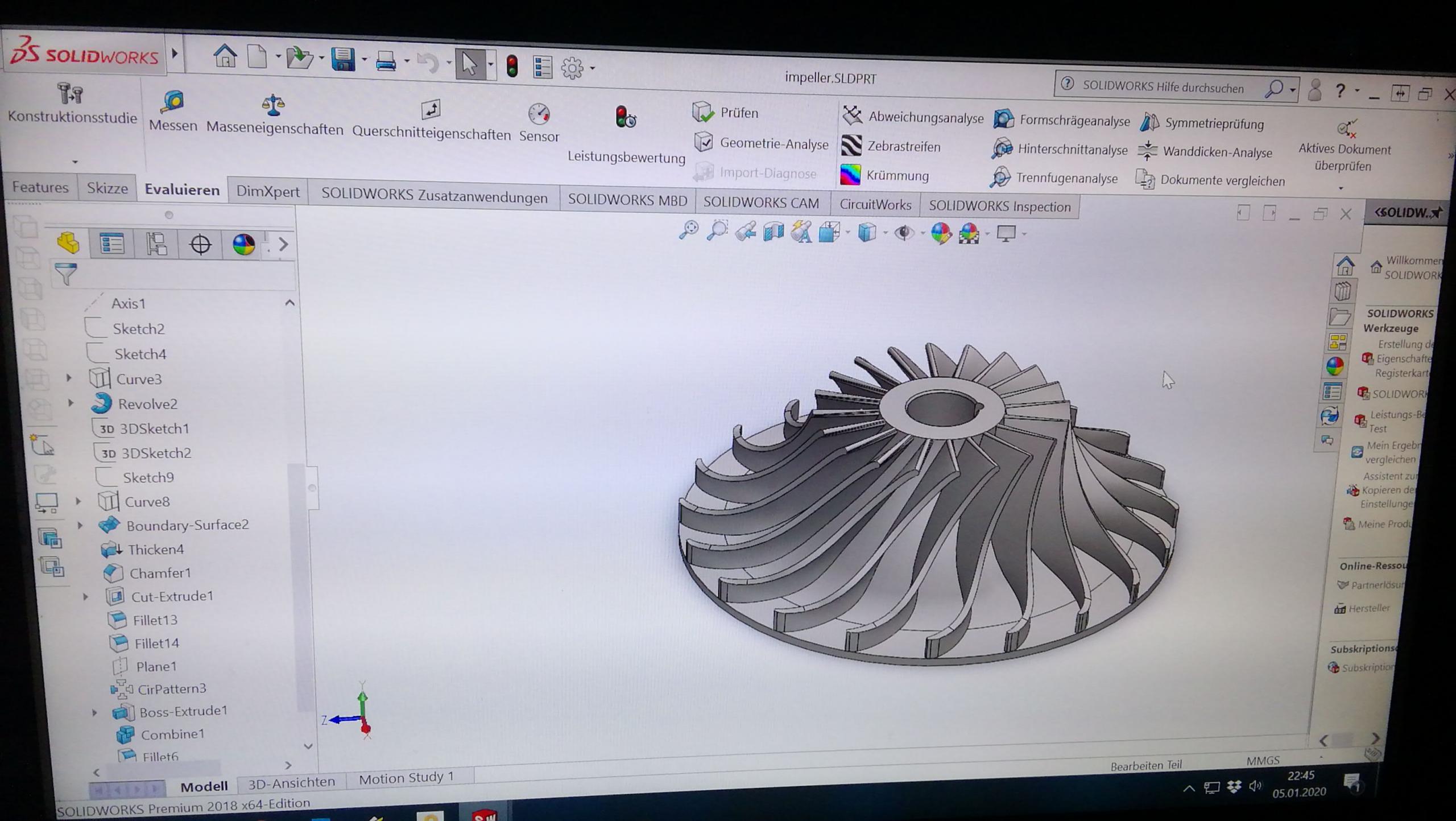Viewport: 1456px width, 821px height.
Task: Click the Open file icon
Action: (299, 58)
